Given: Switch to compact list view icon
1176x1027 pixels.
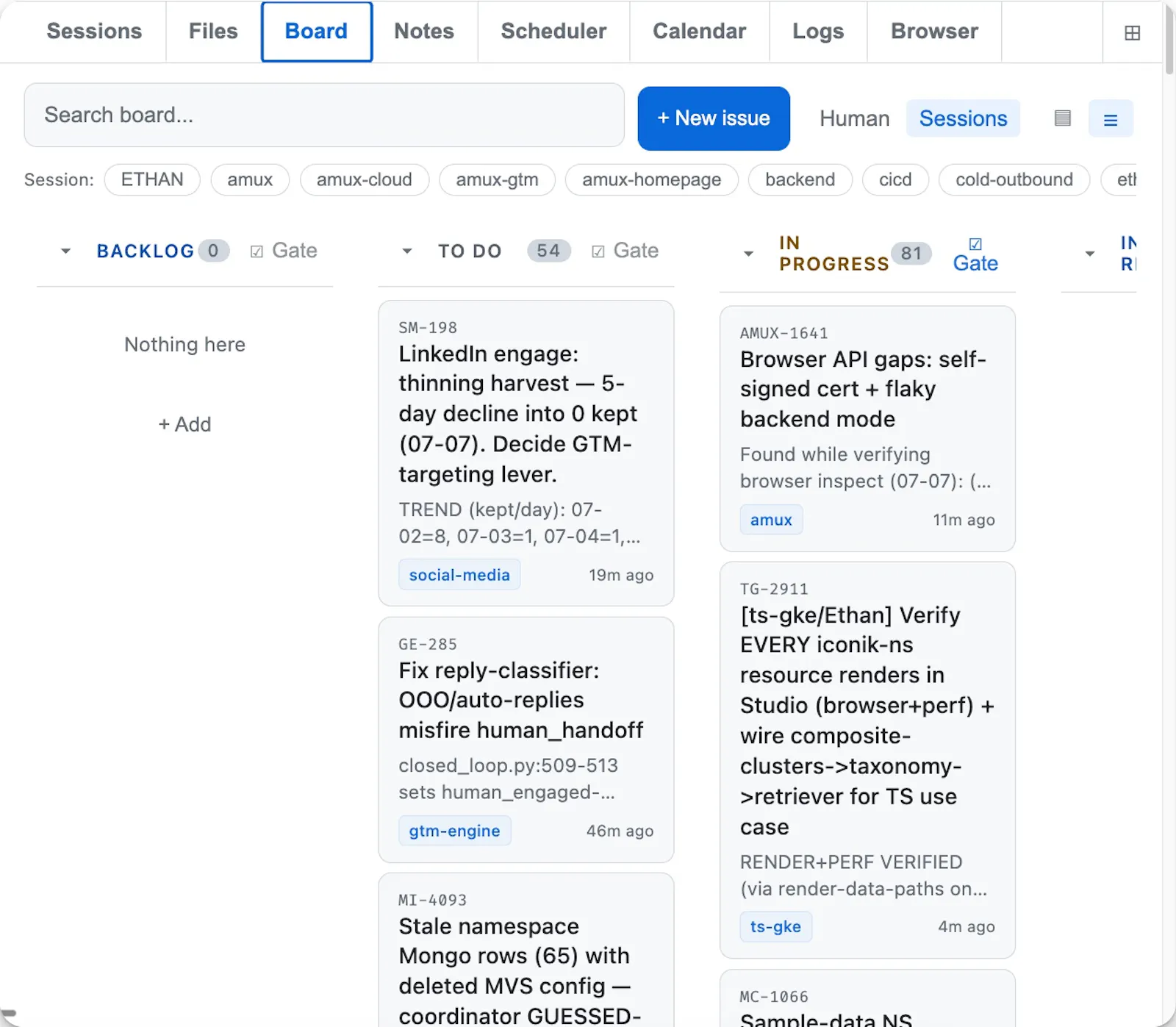Looking at the screenshot, I should tap(1062, 118).
